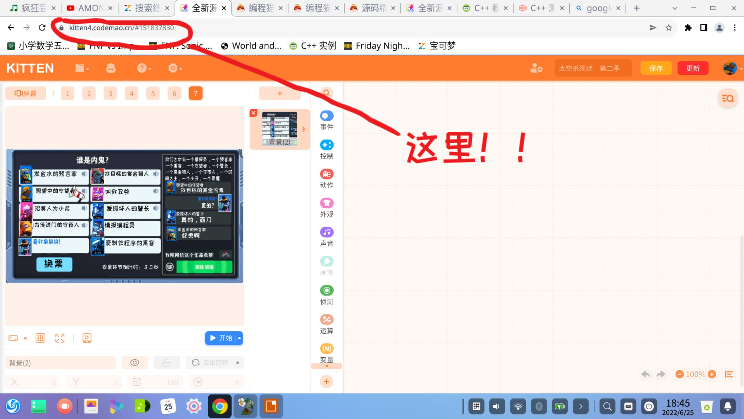The height and width of the screenshot is (419, 744).
Task: Redo action in workspace
Action: click(x=661, y=374)
